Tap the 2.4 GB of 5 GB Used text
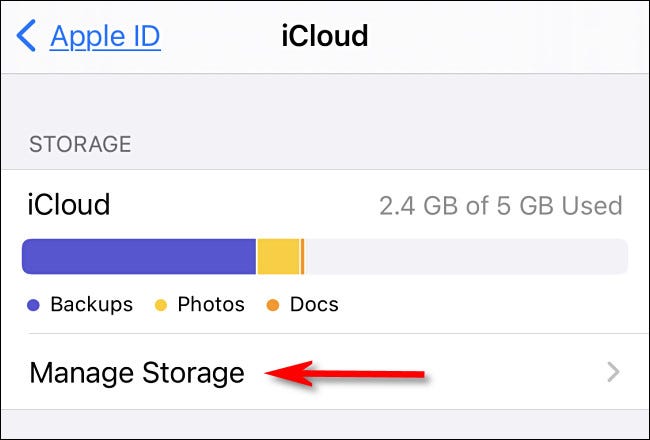The height and width of the screenshot is (440, 650). (500, 207)
